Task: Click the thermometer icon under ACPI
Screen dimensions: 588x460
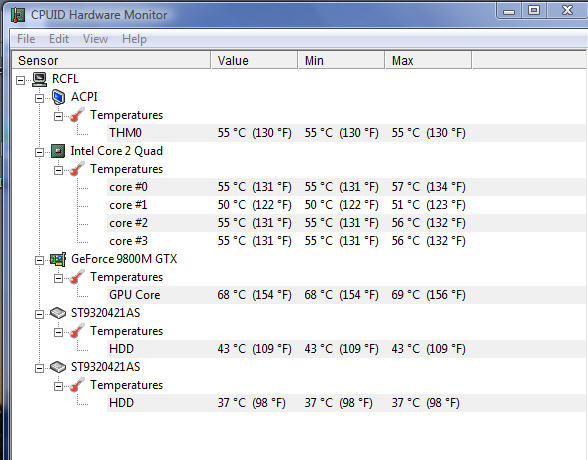Action: coord(77,115)
